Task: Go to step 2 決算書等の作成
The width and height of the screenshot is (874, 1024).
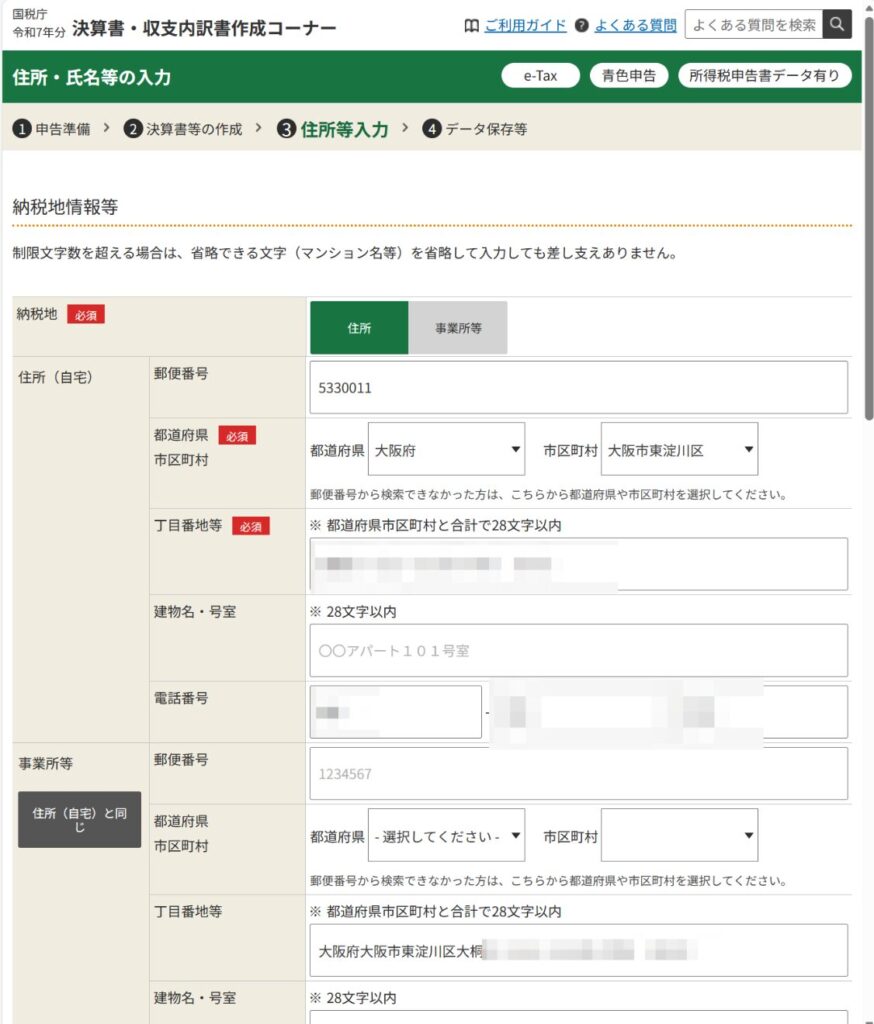Action: pyautogui.click(x=184, y=129)
